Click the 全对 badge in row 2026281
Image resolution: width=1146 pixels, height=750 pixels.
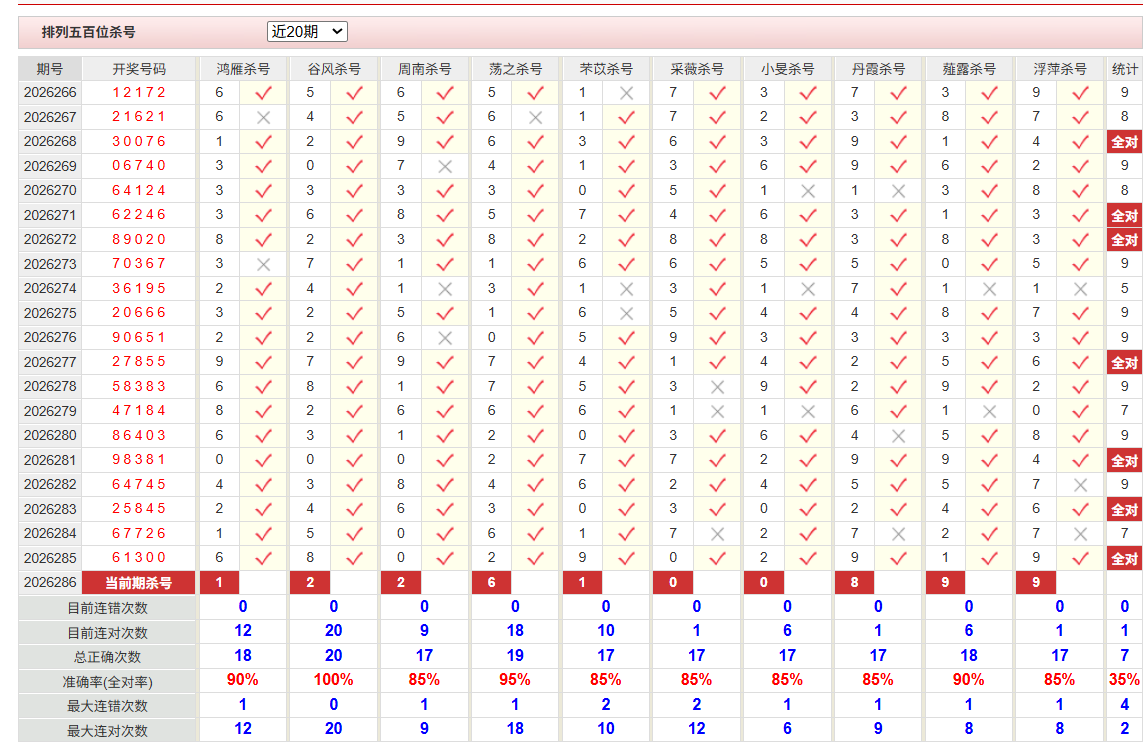1124,461
